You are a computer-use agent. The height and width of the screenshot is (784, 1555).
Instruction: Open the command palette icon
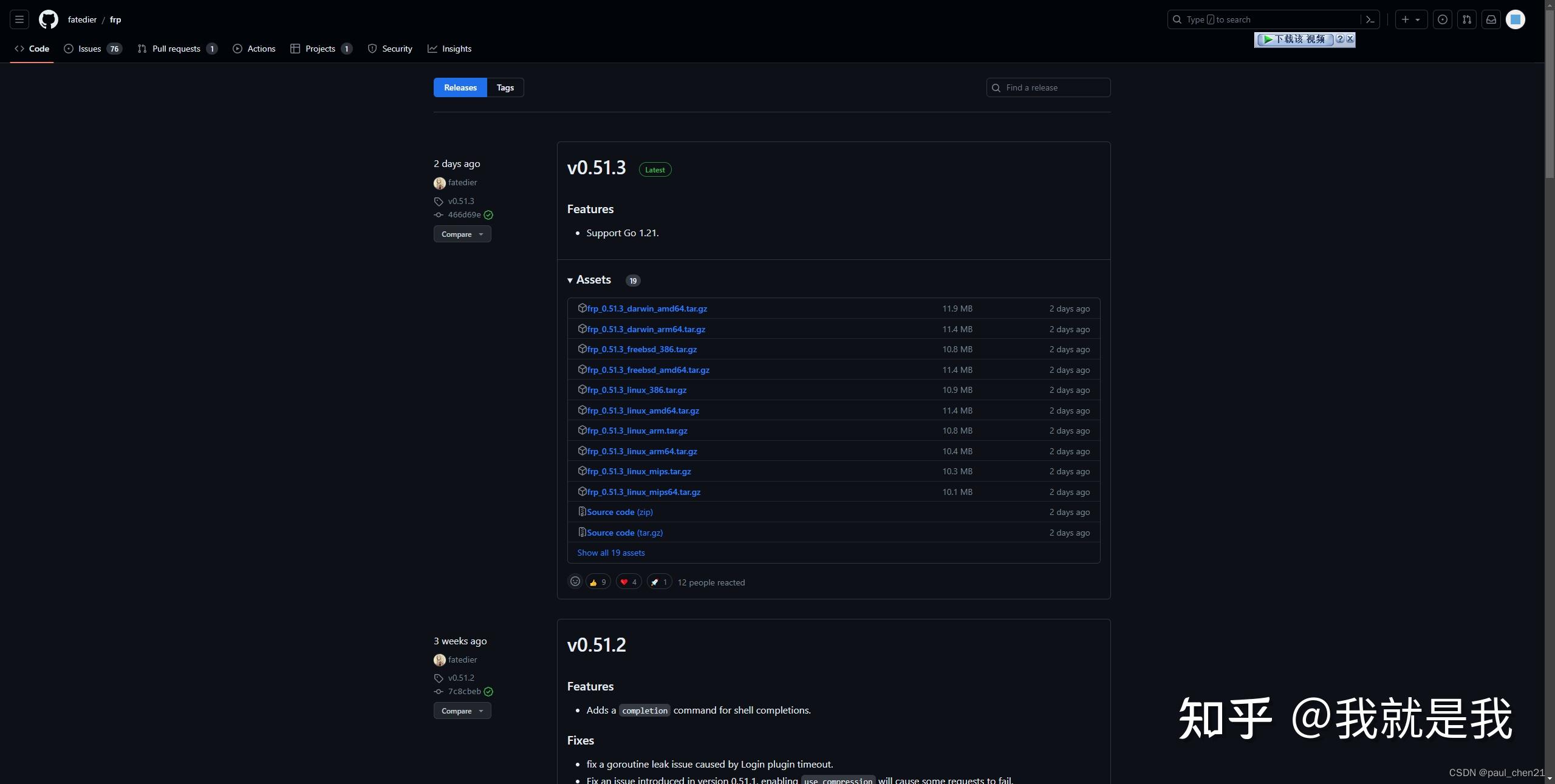pyautogui.click(x=1370, y=19)
